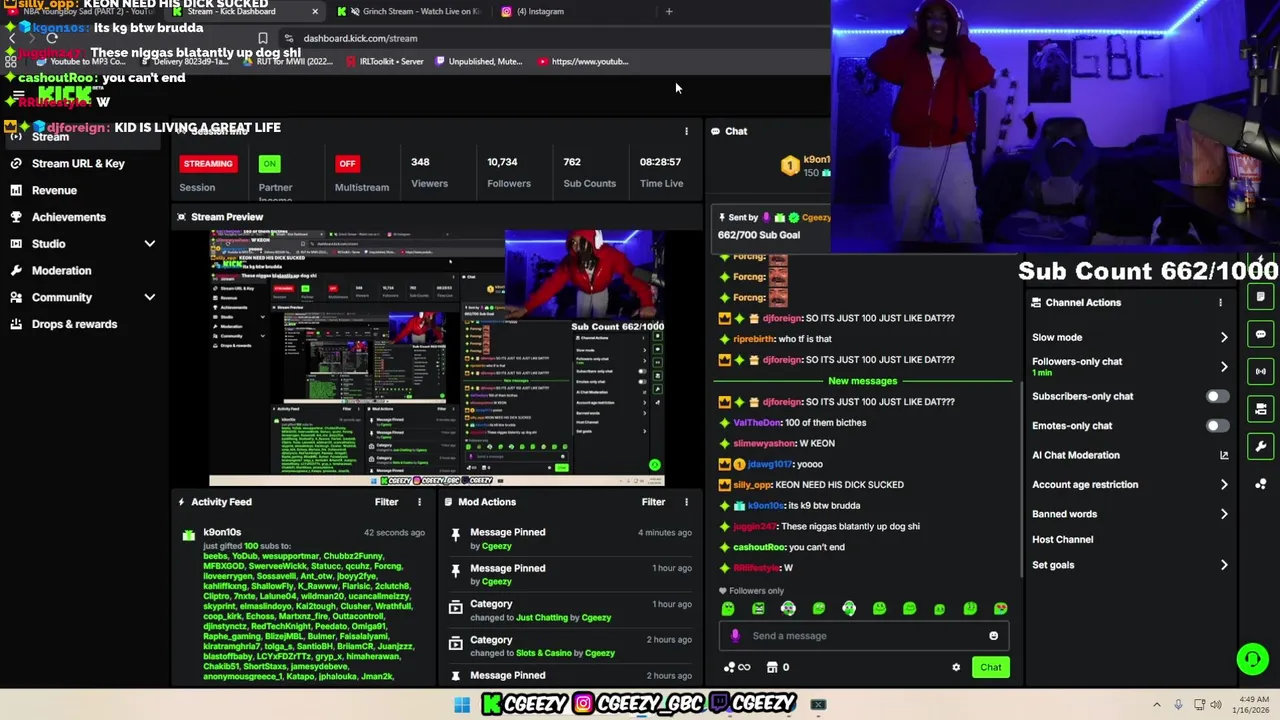1280x720 pixels.
Task: Click the purple microphone icon in chat input
Action: click(x=735, y=636)
